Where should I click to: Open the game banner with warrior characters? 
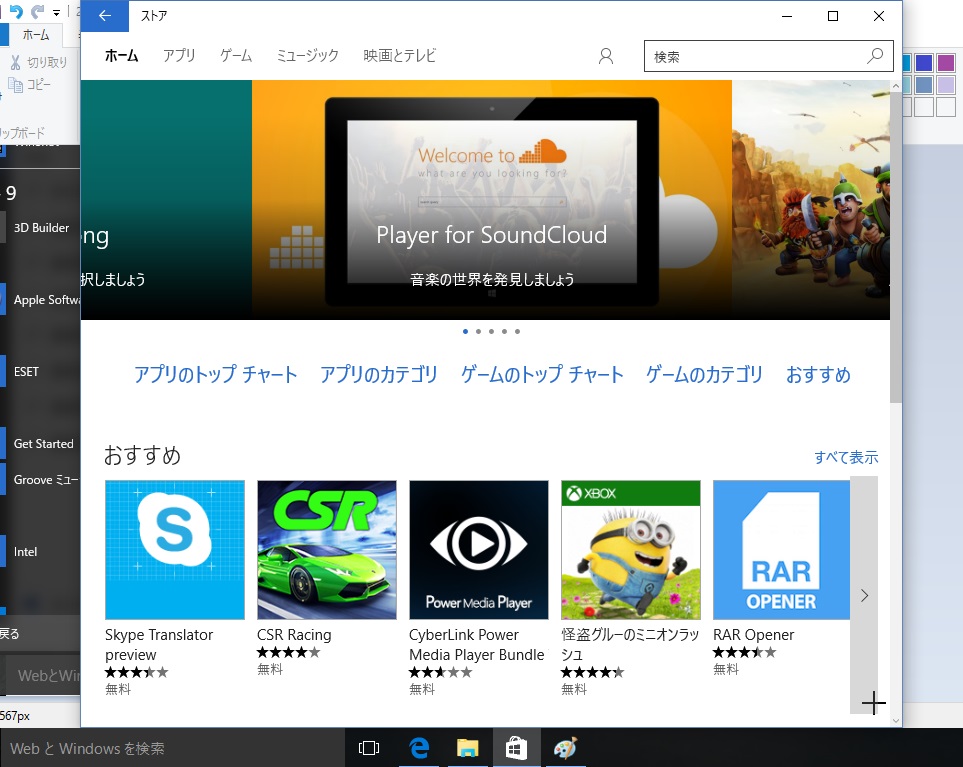[x=811, y=200]
